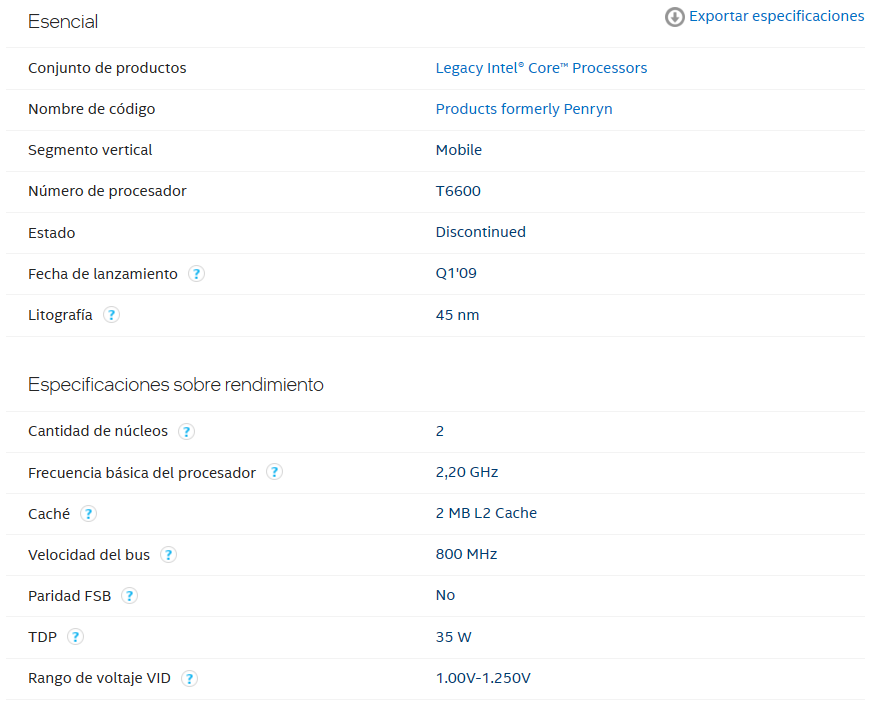
Task: Click the Discontinued status value
Action: point(480,232)
